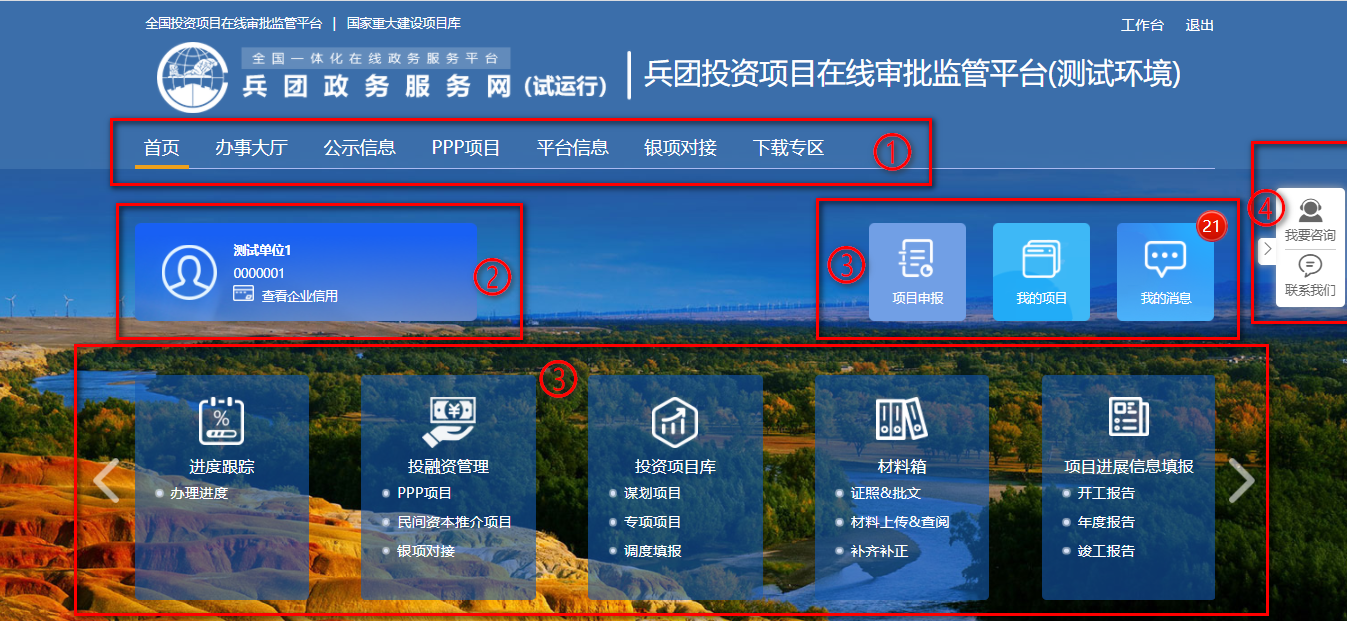Click the 查看企业信用 link
This screenshot has height=621, width=1347.
(299, 296)
